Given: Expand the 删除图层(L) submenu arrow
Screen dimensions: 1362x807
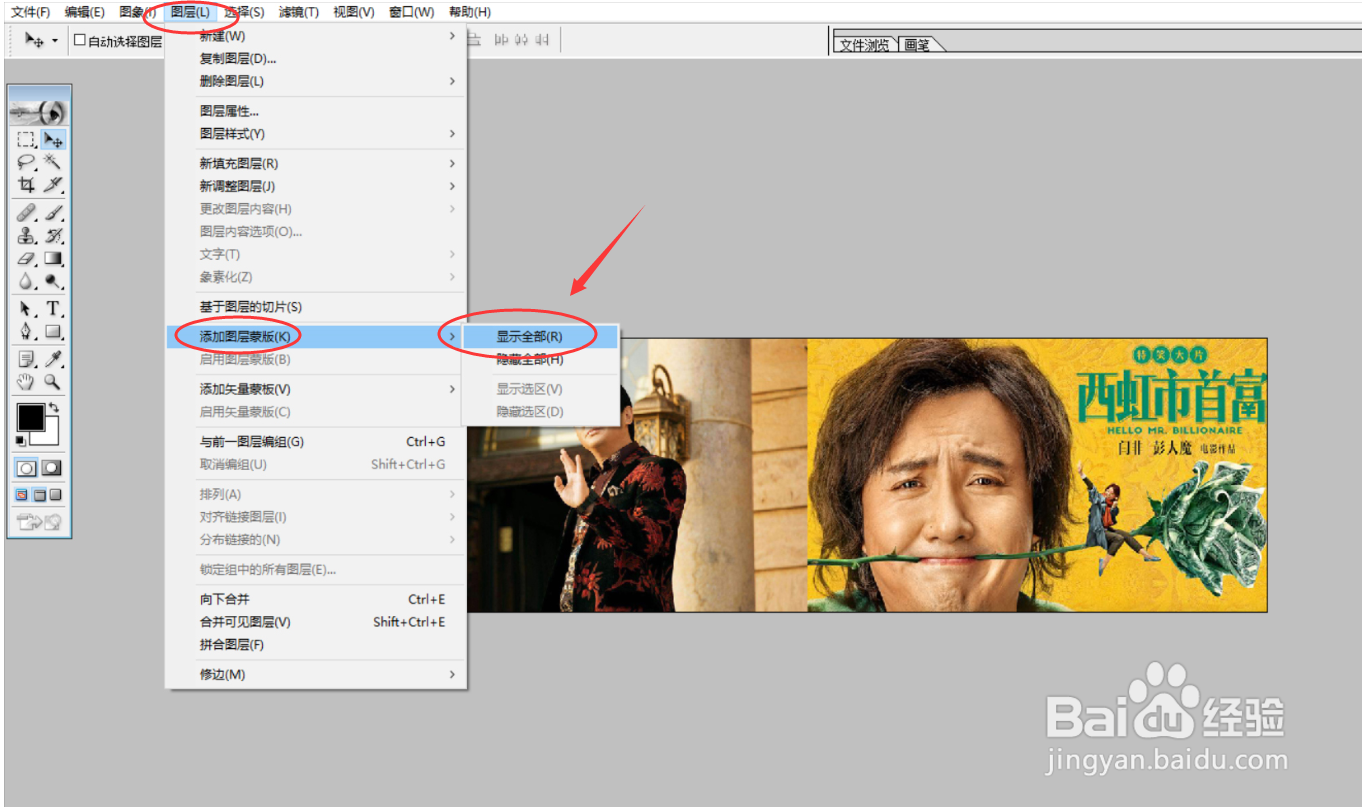Looking at the screenshot, I should 452,81.
